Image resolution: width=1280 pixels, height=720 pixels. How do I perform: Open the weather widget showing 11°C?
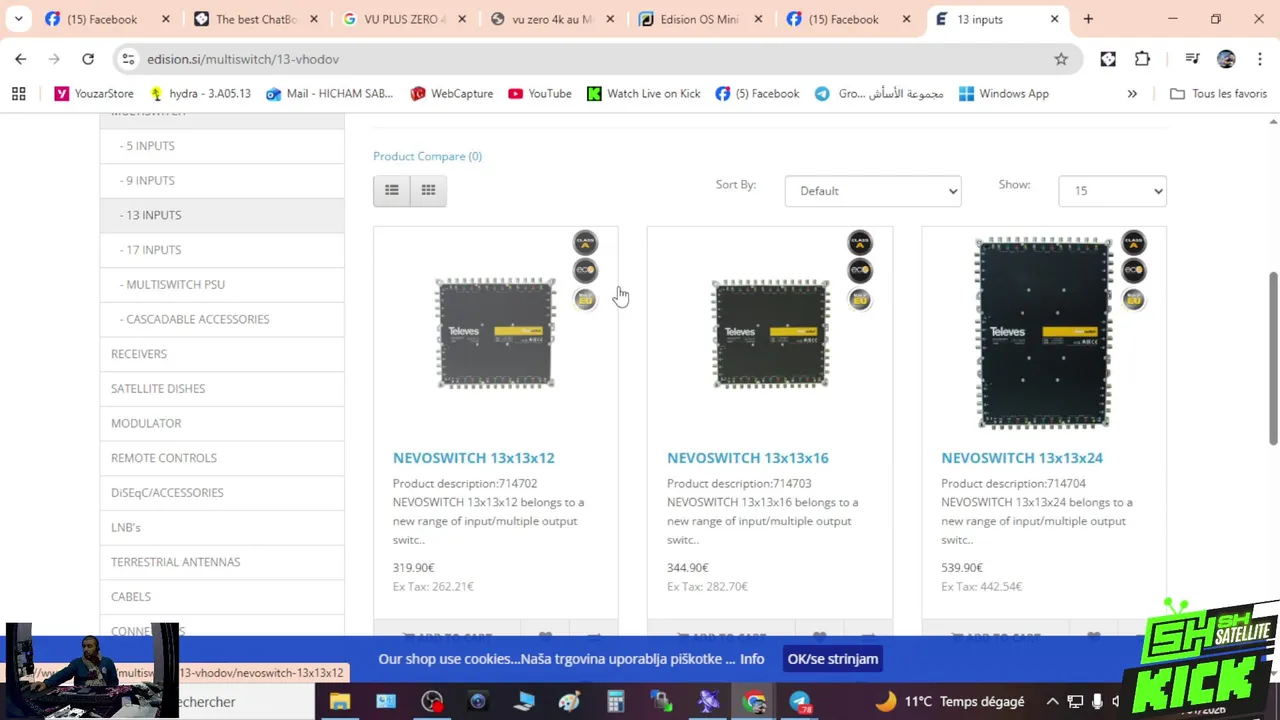[x=950, y=702]
